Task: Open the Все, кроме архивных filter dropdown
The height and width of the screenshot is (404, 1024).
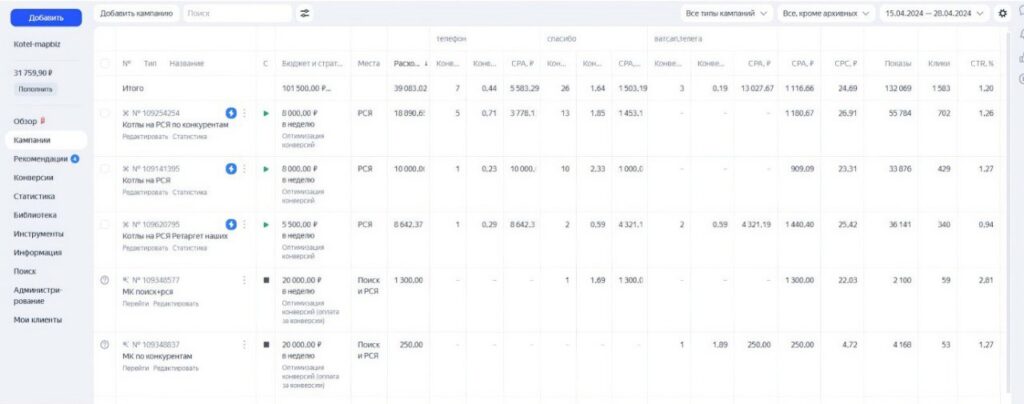Action: [x=825, y=13]
